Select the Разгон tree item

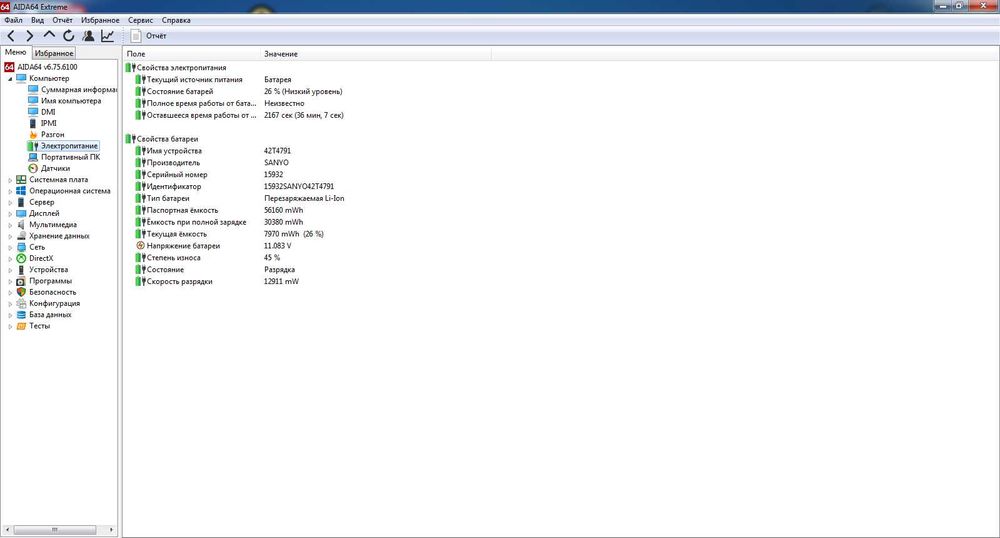pos(52,135)
